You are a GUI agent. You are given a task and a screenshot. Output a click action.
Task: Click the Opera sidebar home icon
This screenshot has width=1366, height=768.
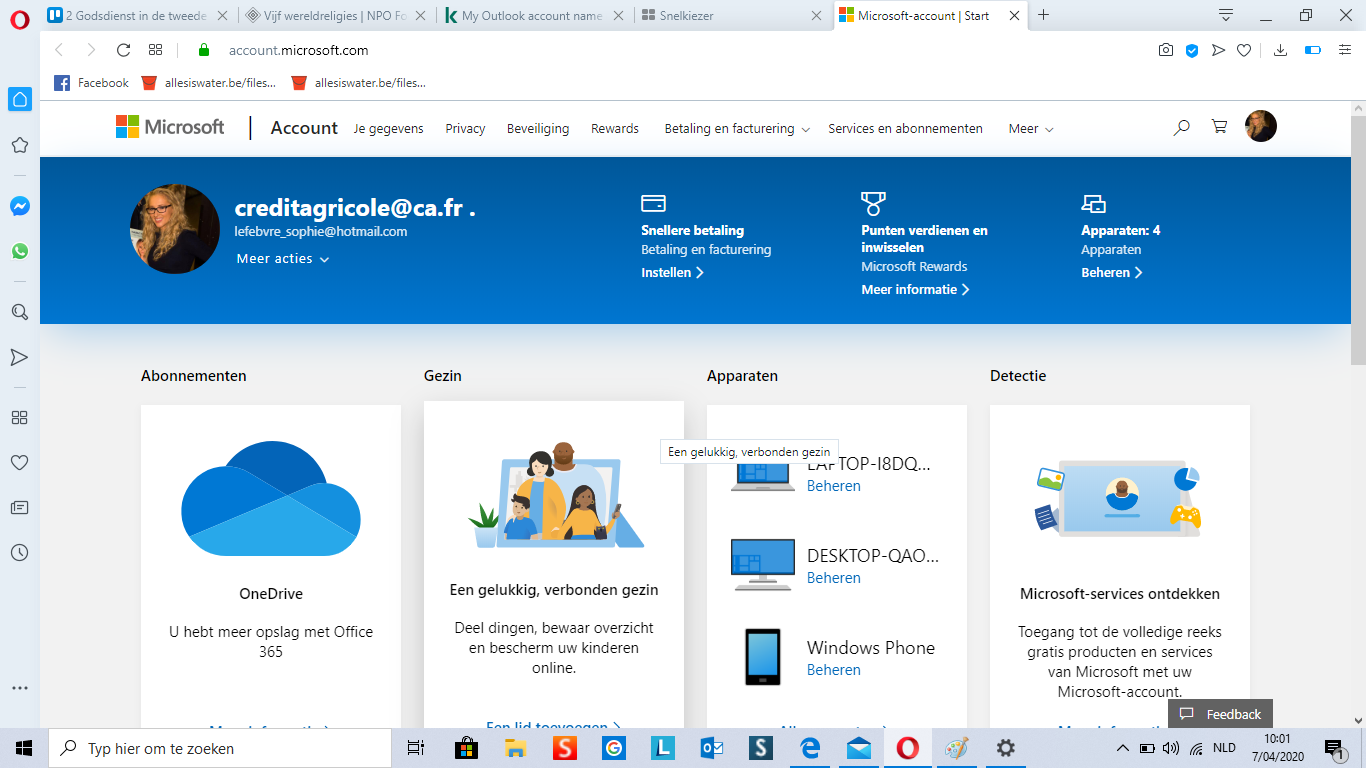(19, 99)
